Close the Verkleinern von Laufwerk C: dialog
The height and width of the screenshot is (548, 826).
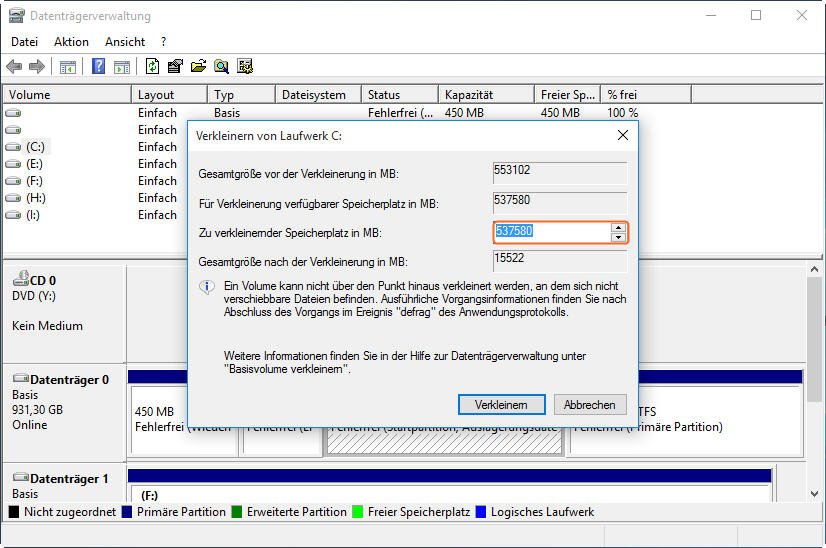623,135
